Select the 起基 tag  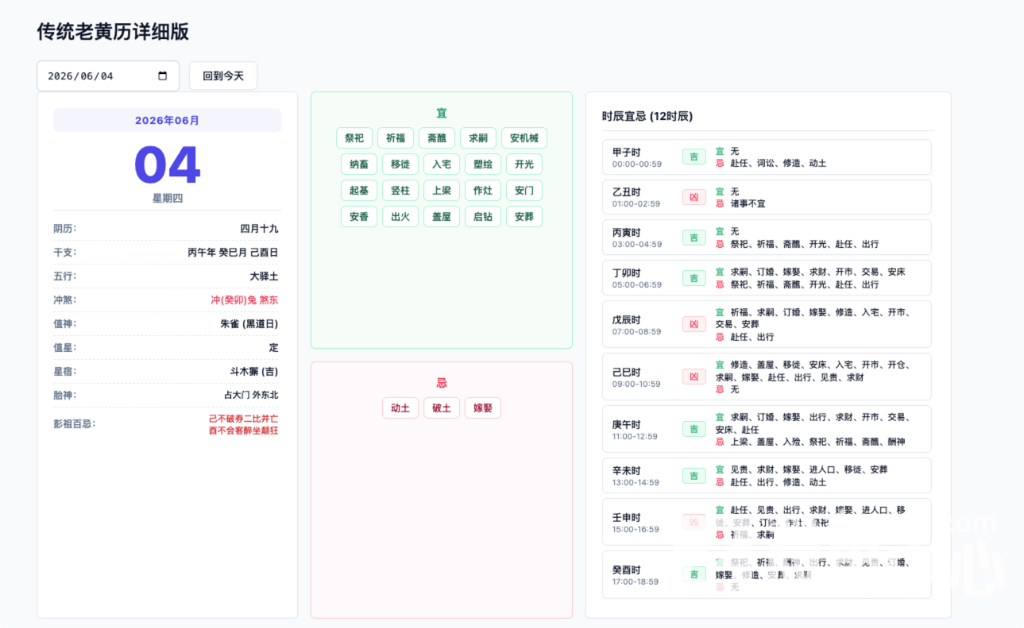pyautogui.click(x=359, y=190)
